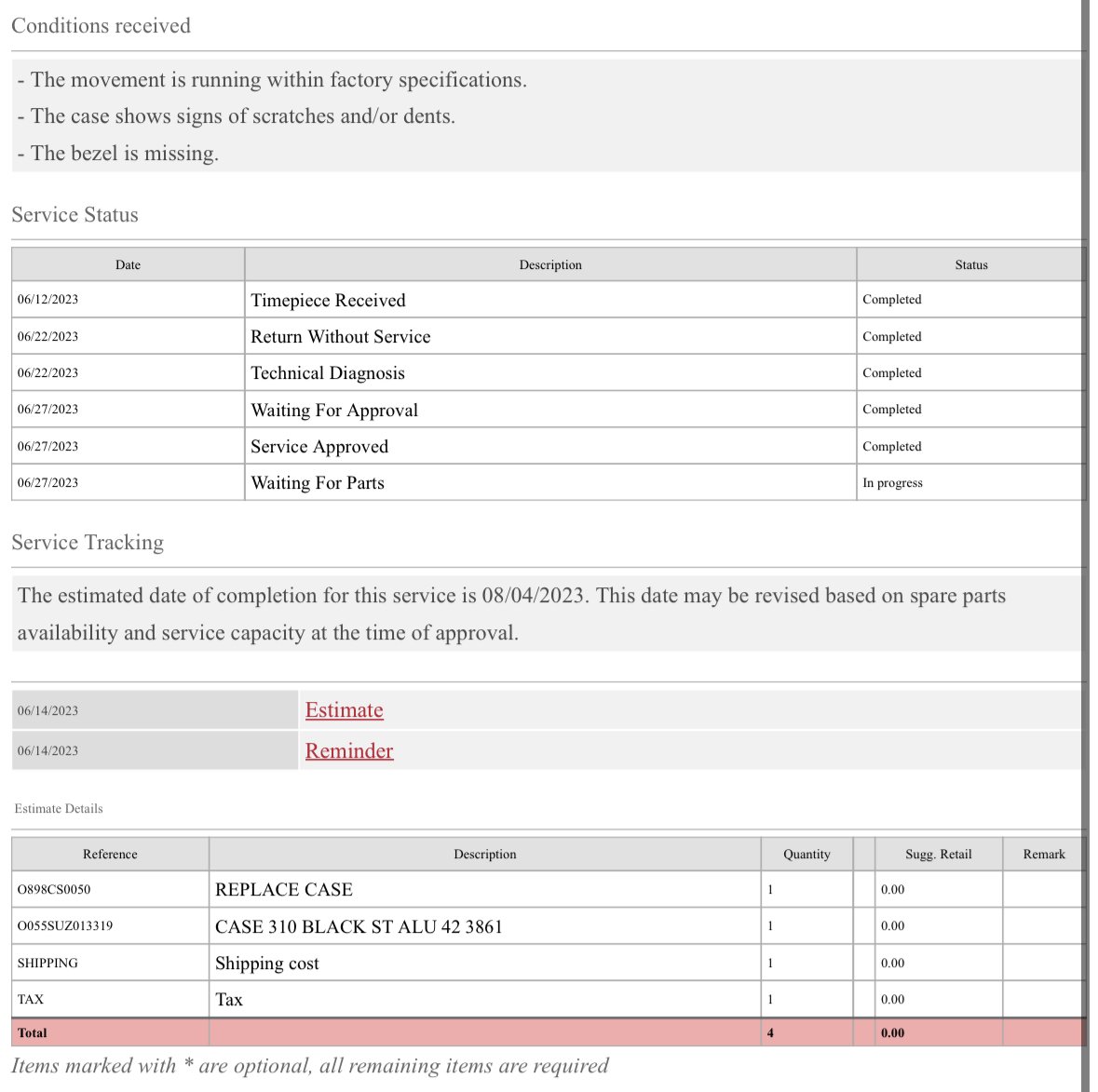Screen dimensions: 1098x1092
Task: Select the REPLACE CASE description cell
Action: pyautogui.click(x=283, y=890)
